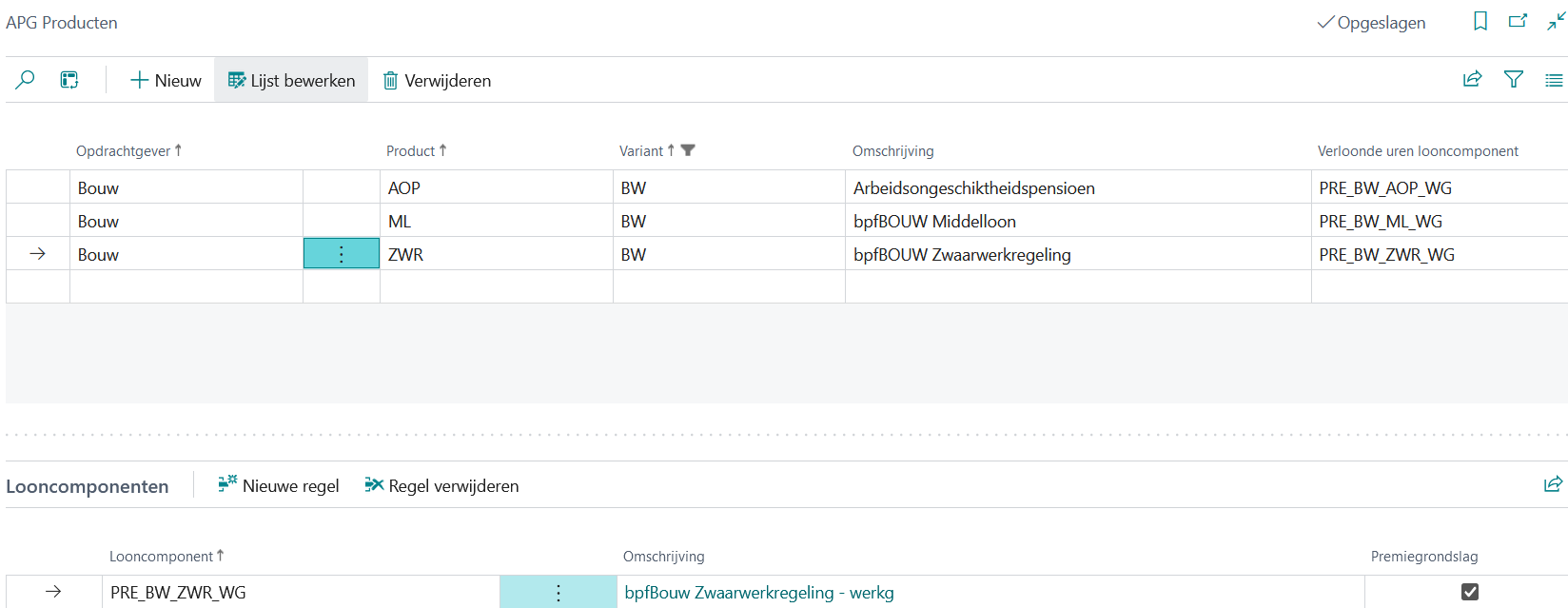Click Lijst bewerken in the toolbar
The image size is (1568, 608).
click(291, 80)
